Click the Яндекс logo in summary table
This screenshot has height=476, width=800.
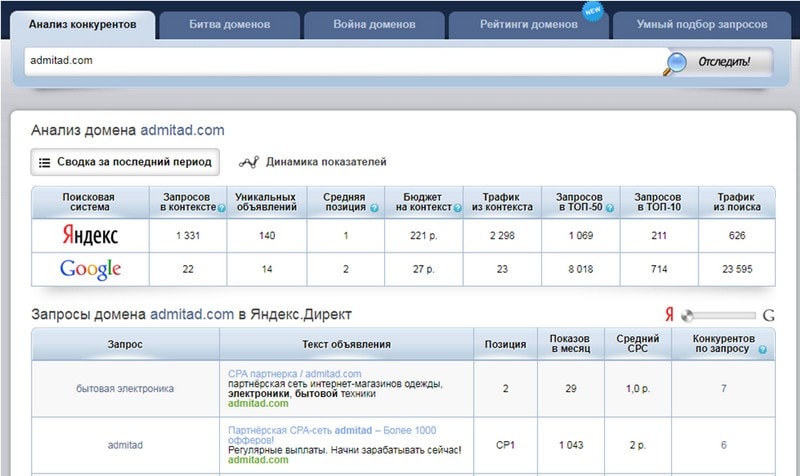click(90, 236)
